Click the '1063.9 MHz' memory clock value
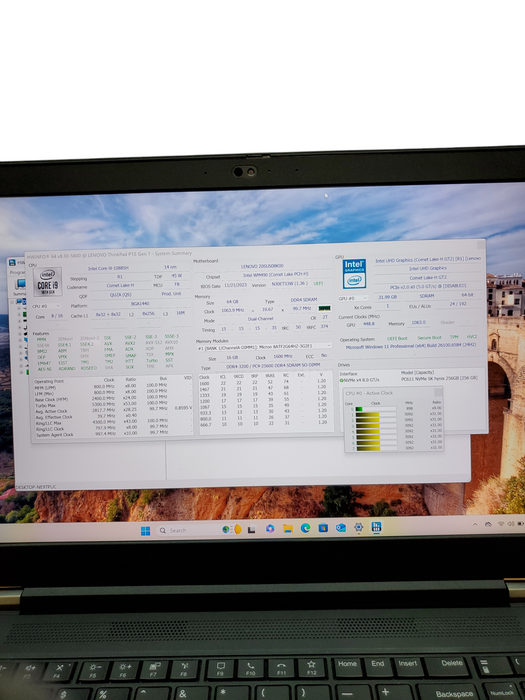Viewport: 525px width, 700px height. coord(233,310)
